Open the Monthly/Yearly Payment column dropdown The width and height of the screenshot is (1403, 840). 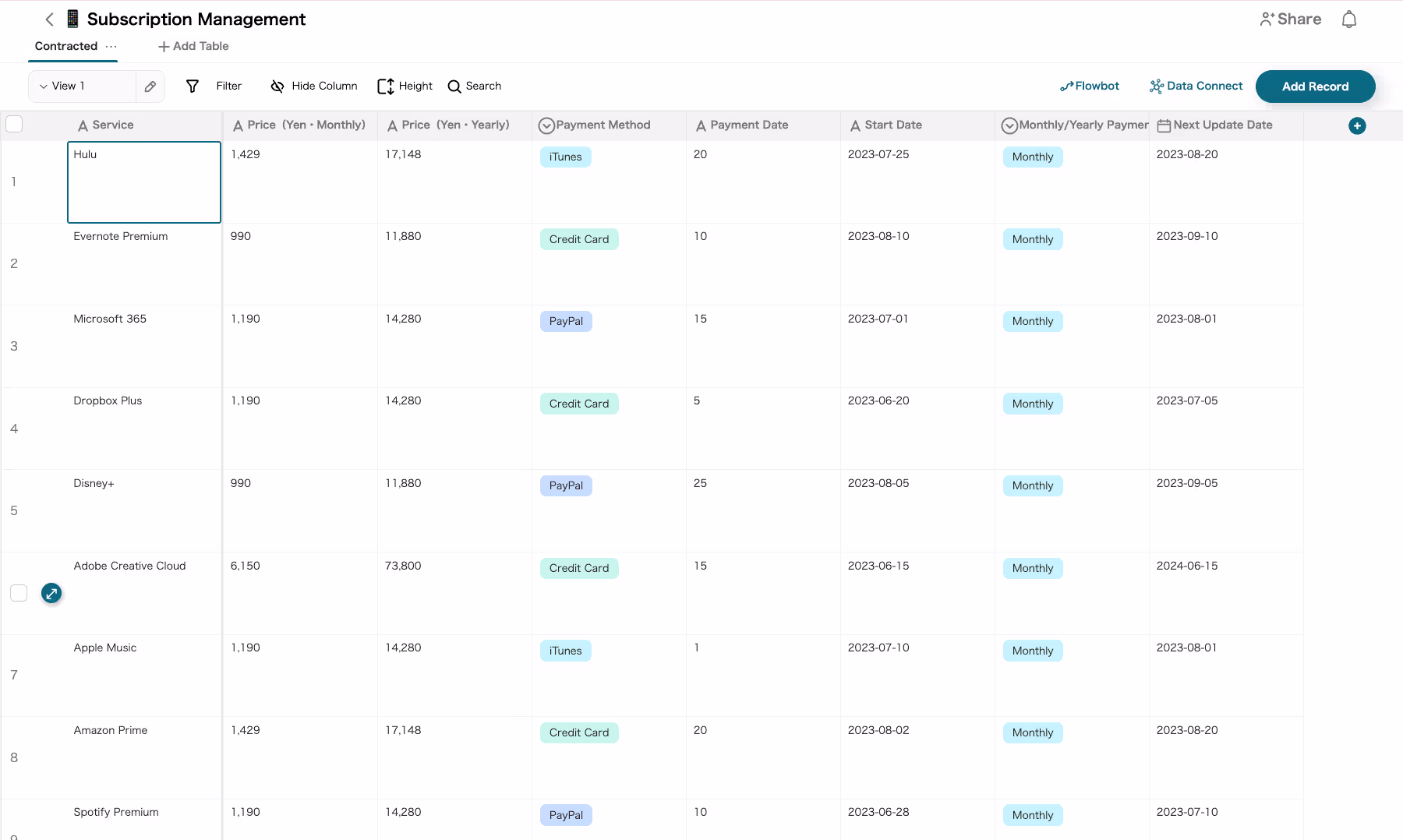click(x=1009, y=125)
